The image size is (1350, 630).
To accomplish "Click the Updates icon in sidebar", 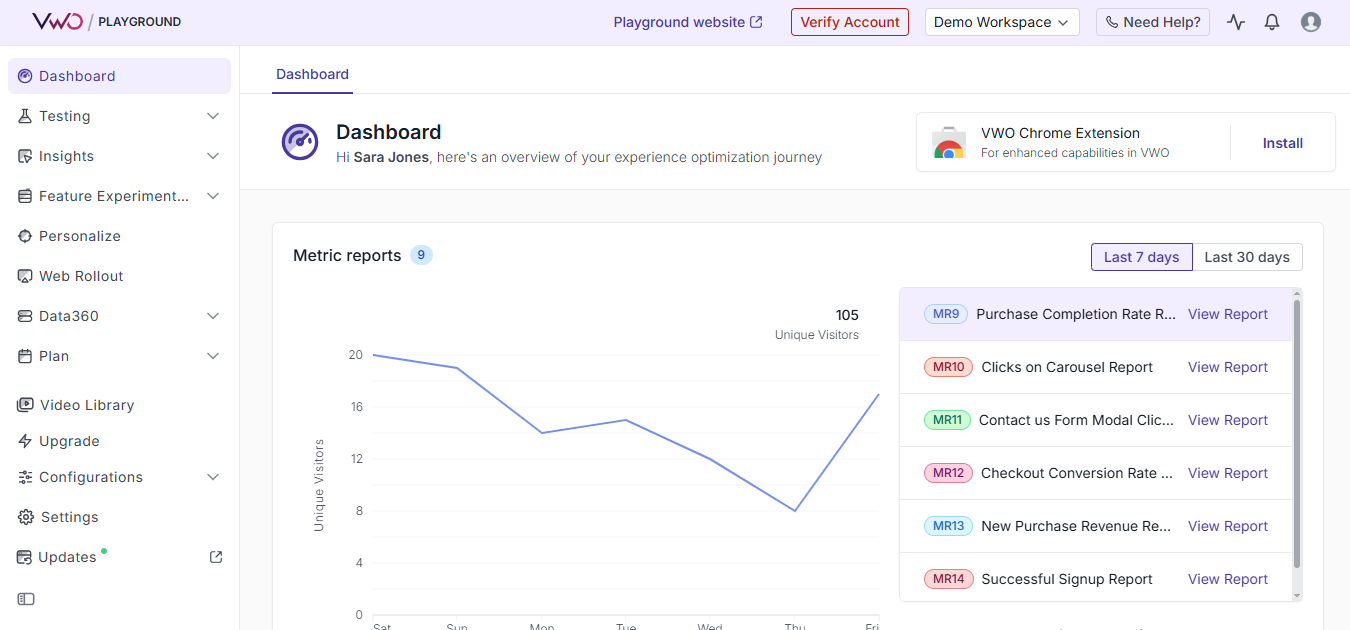I will (x=25, y=557).
